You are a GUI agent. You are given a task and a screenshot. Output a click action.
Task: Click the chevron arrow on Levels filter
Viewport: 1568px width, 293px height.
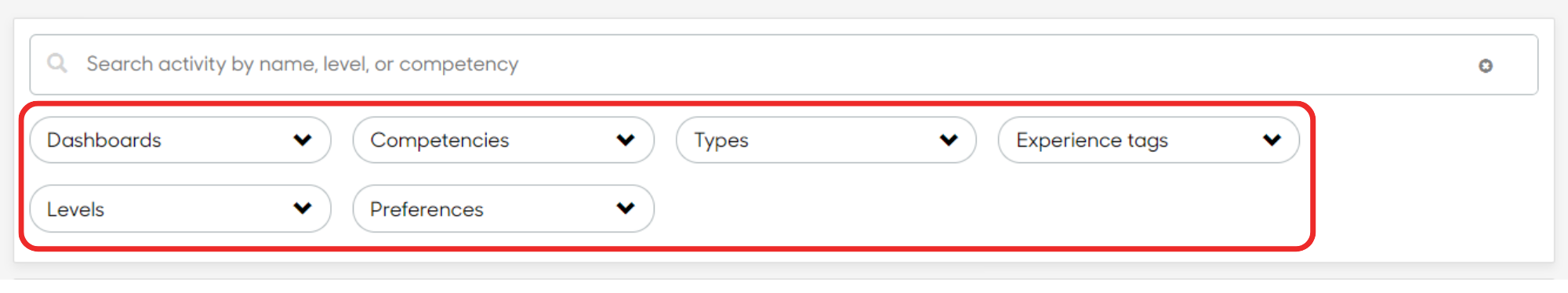point(303,208)
